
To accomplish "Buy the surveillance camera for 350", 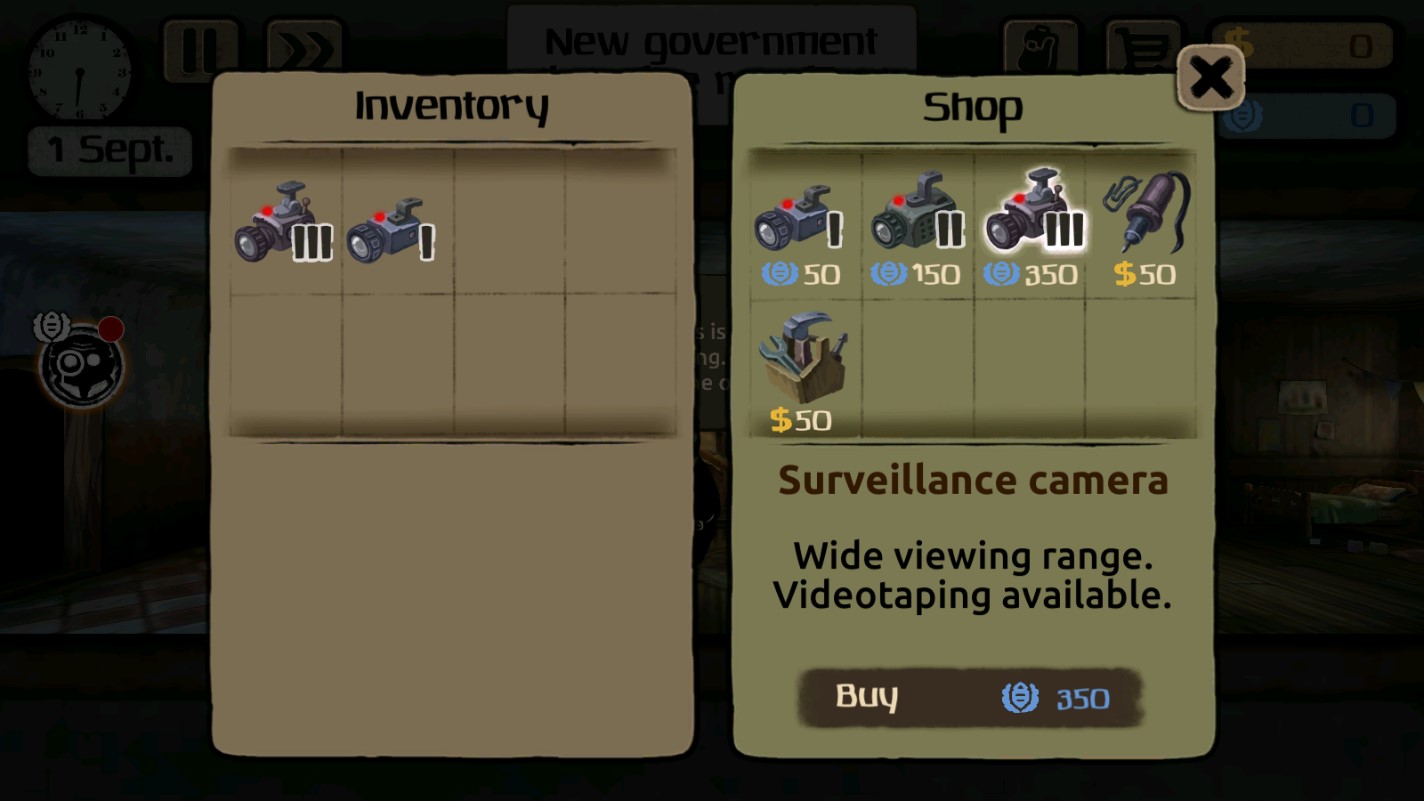I will (x=970, y=697).
